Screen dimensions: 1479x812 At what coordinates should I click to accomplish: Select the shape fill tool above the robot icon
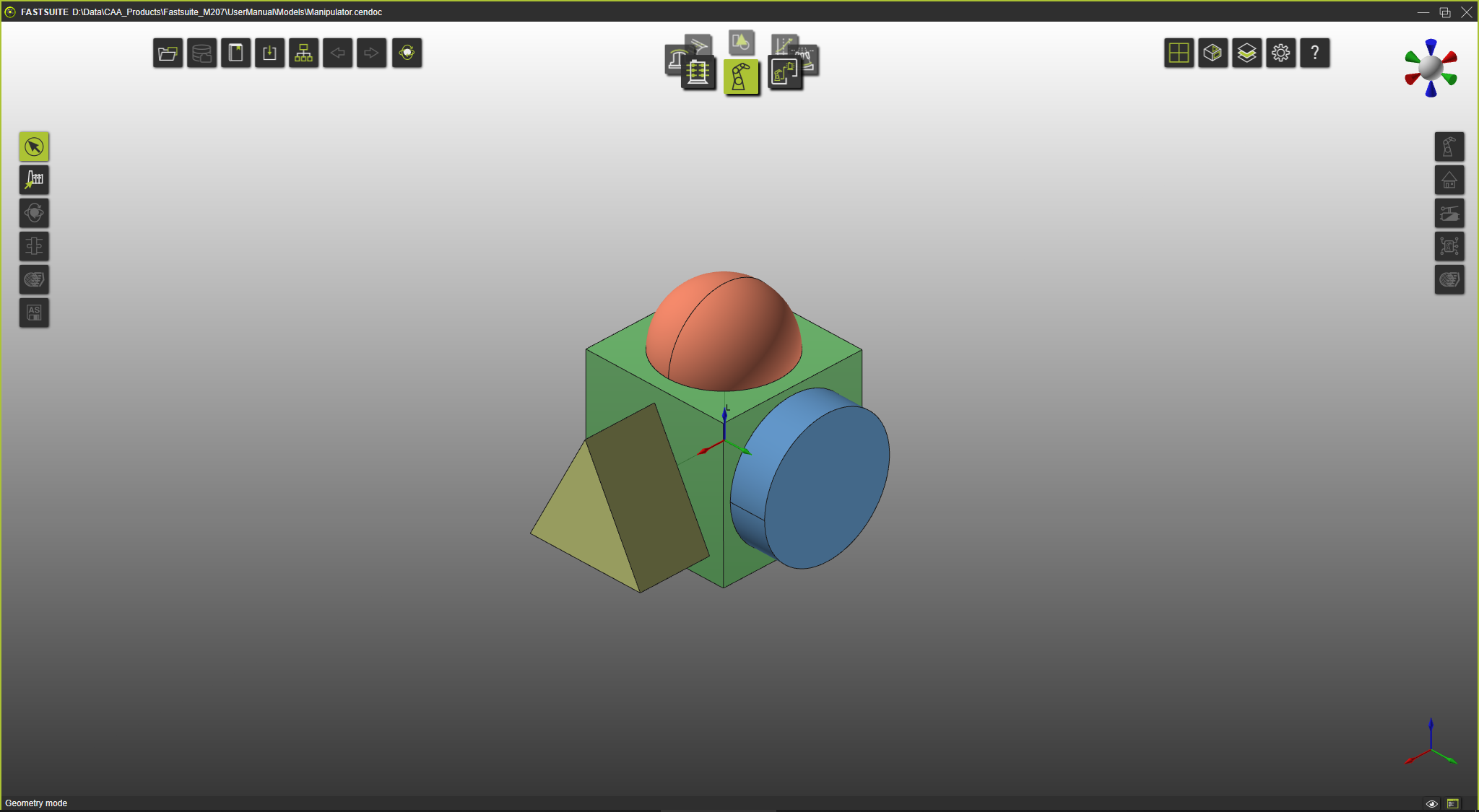tap(741, 43)
